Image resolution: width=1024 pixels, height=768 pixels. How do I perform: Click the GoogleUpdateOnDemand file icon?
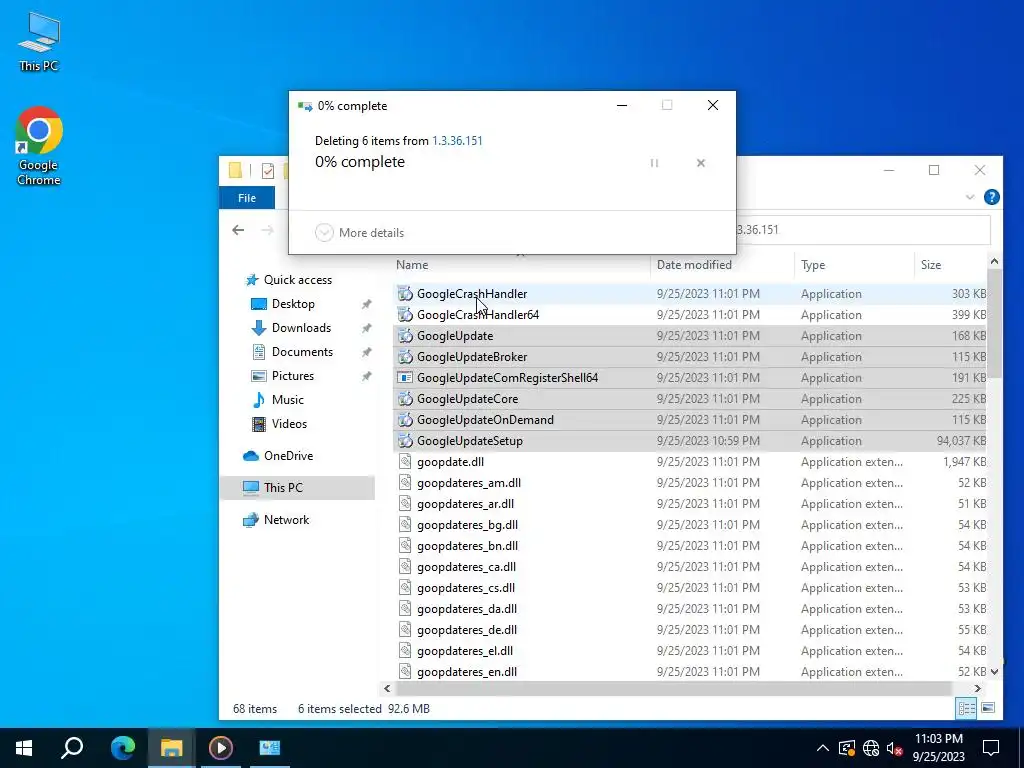[405, 420]
